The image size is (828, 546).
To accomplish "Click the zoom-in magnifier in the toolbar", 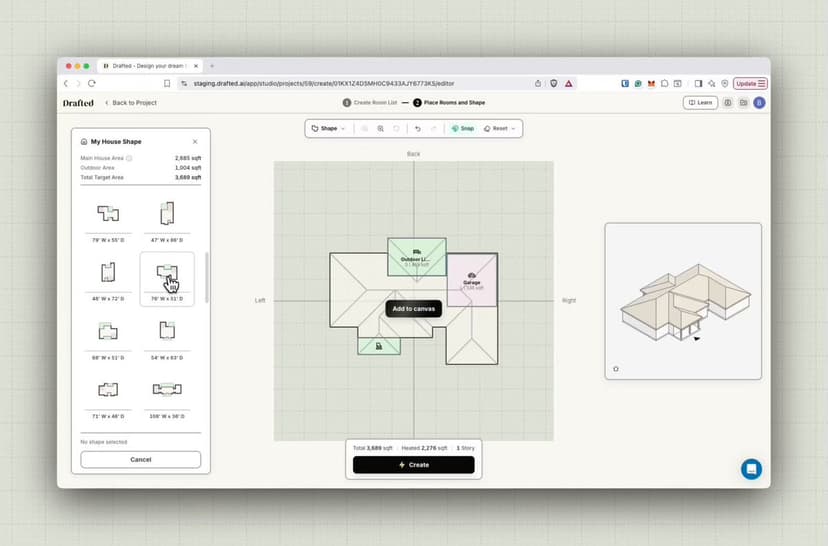I will [380, 128].
